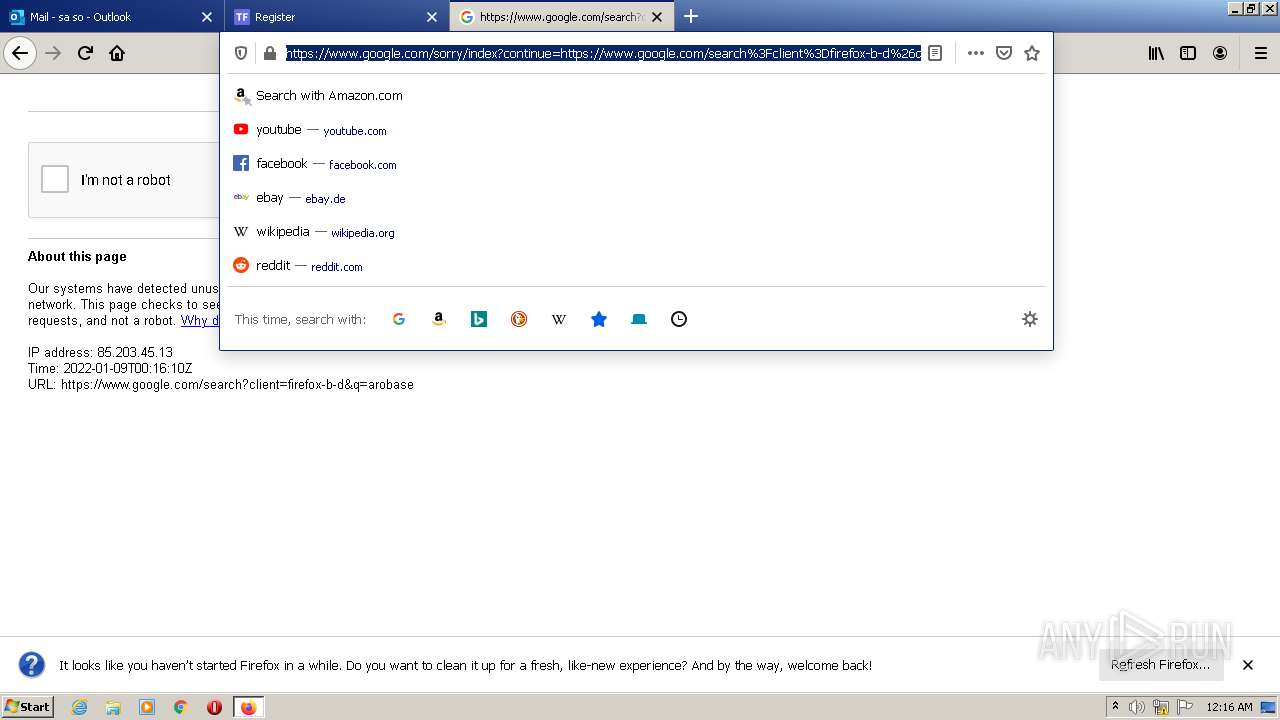Select the youtube.com suggestion
Viewport: 1280px width, 720px height.
coord(636,130)
